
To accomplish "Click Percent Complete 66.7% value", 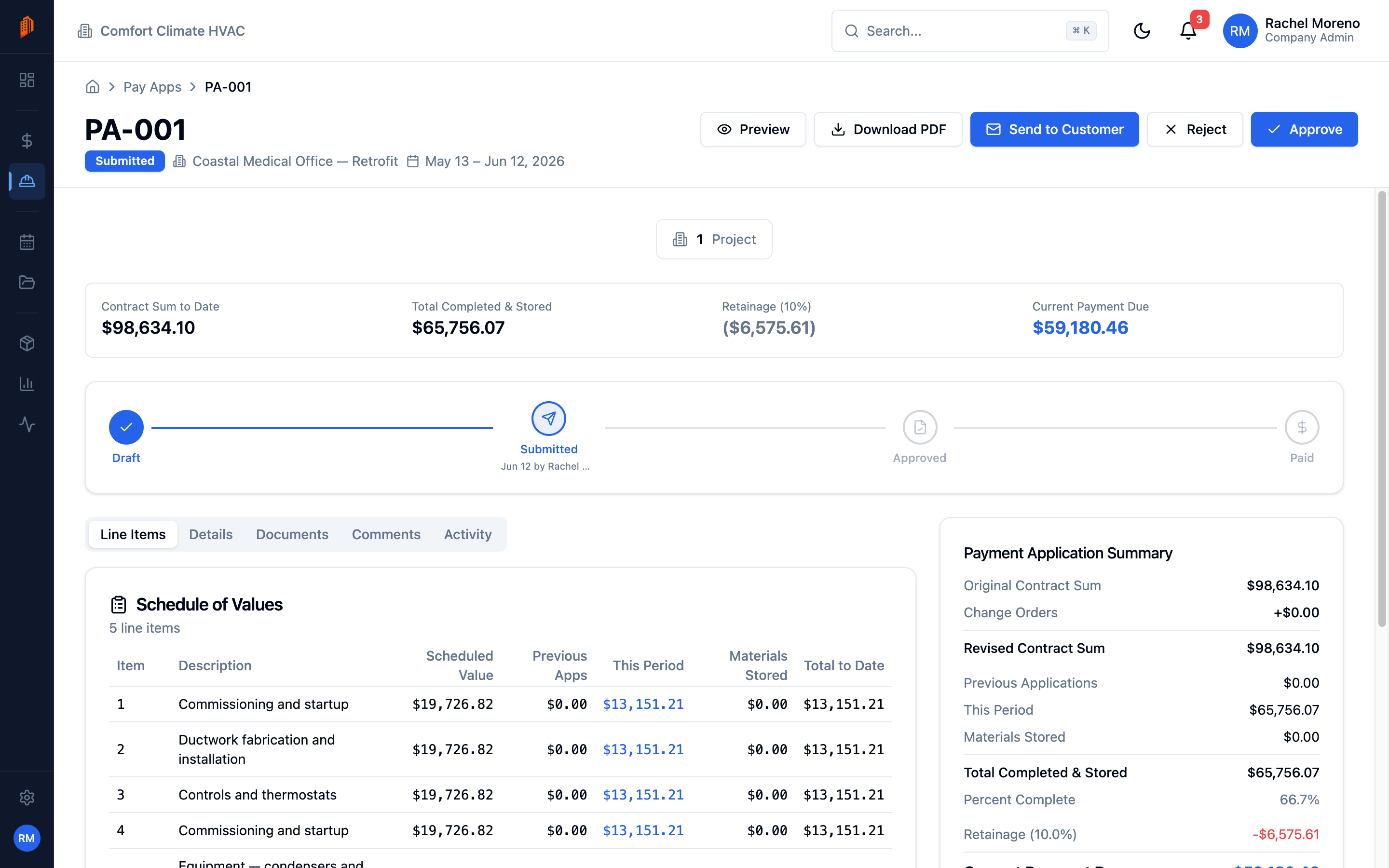I will 1299,800.
